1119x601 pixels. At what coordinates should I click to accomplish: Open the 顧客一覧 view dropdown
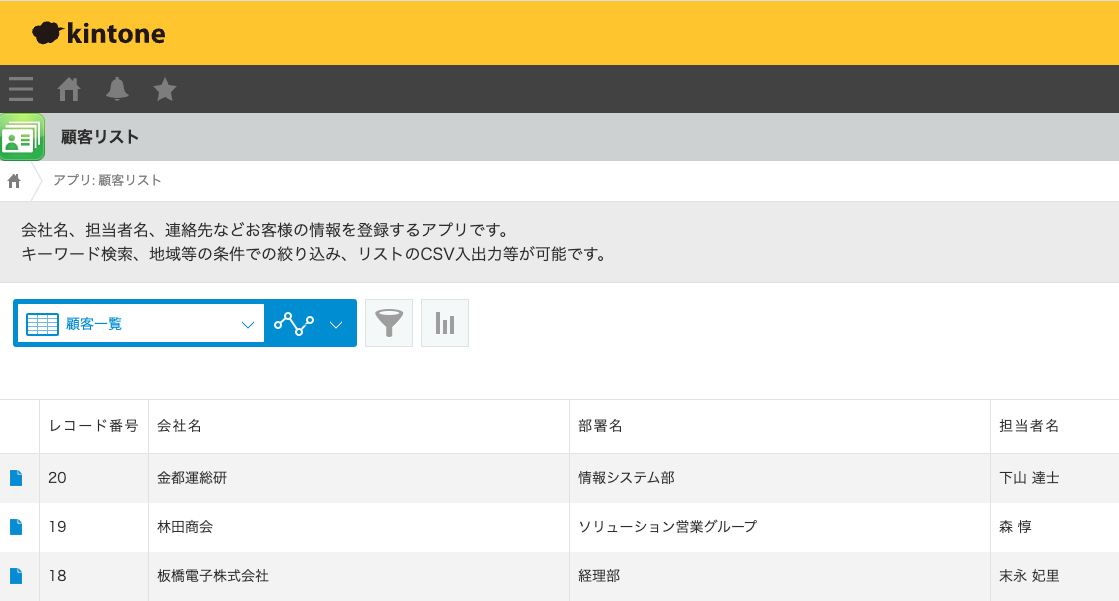[141, 323]
